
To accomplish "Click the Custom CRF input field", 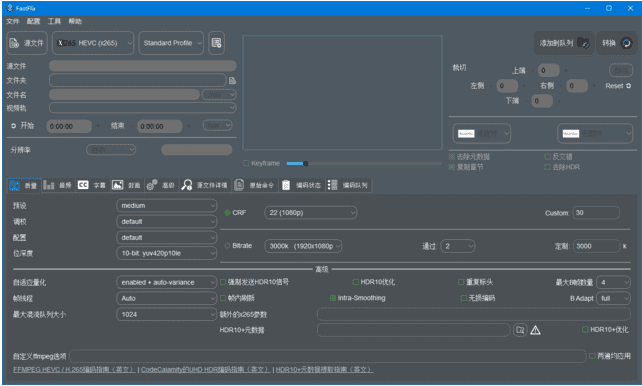I will (596, 213).
